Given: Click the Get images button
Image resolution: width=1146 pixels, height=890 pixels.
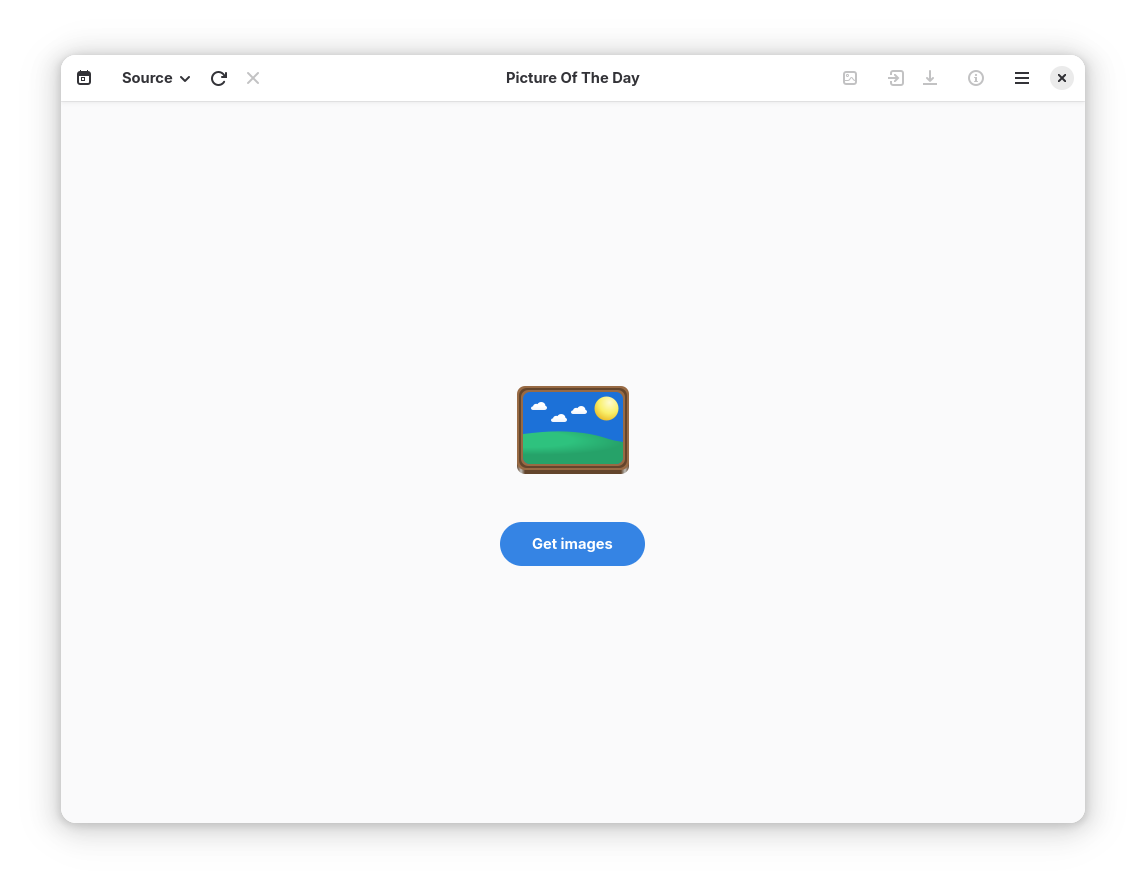Looking at the screenshot, I should click(x=572, y=544).
